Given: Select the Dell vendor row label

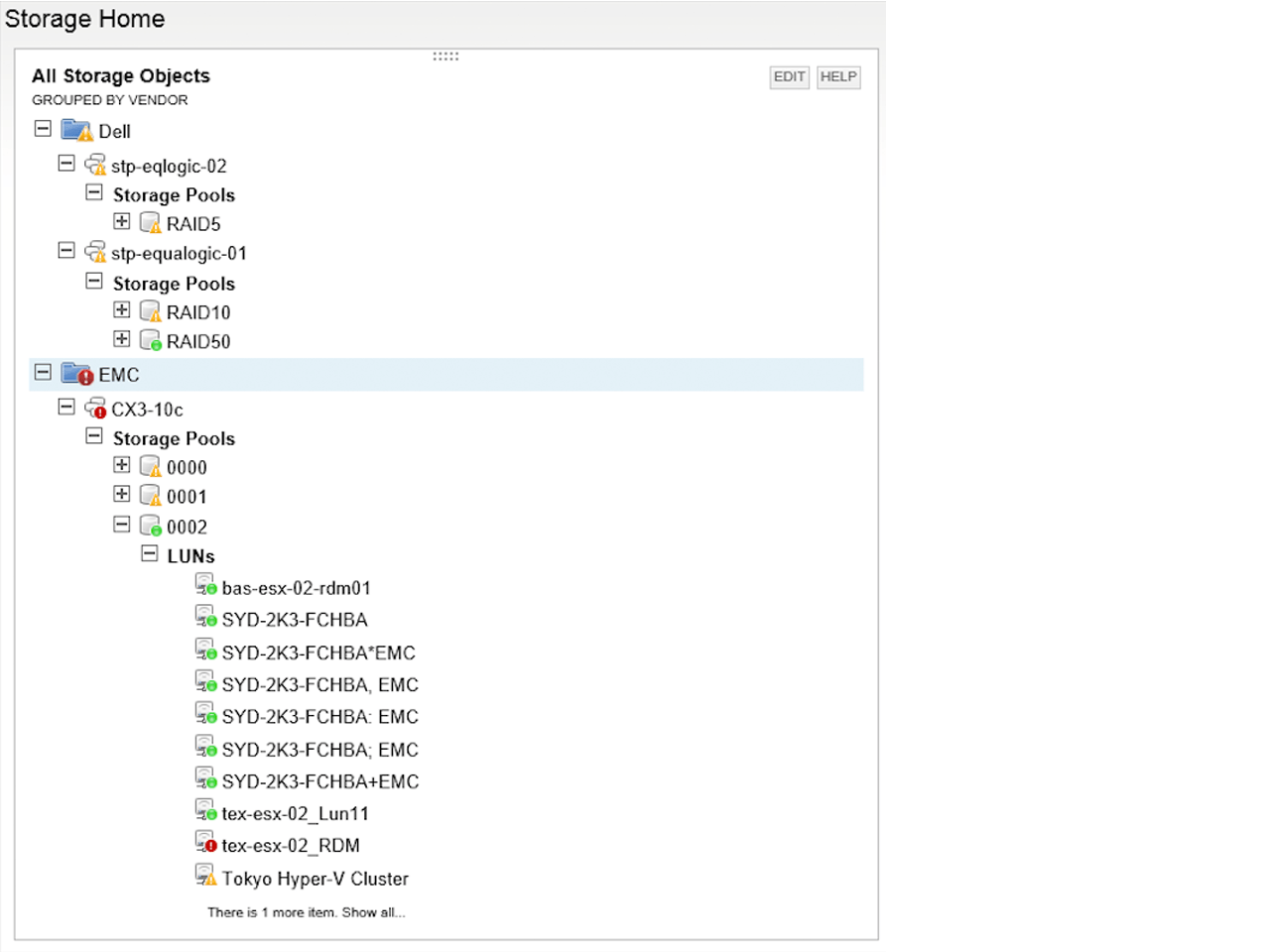Looking at the screenshot, I should tap(115, 132).
